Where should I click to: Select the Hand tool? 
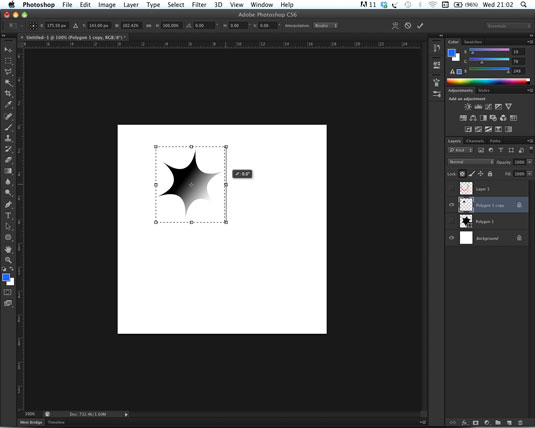tap(8, 249)
